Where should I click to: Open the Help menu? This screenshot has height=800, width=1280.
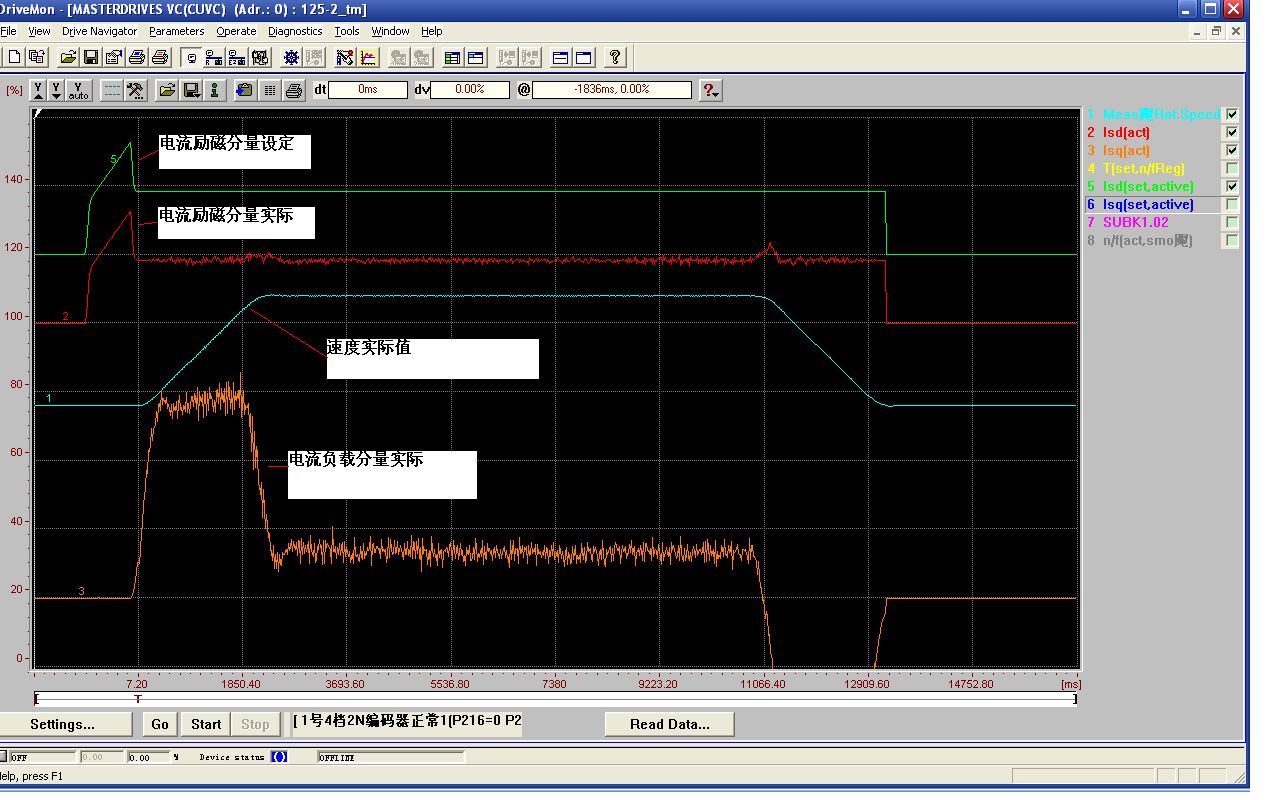(431, 31)
